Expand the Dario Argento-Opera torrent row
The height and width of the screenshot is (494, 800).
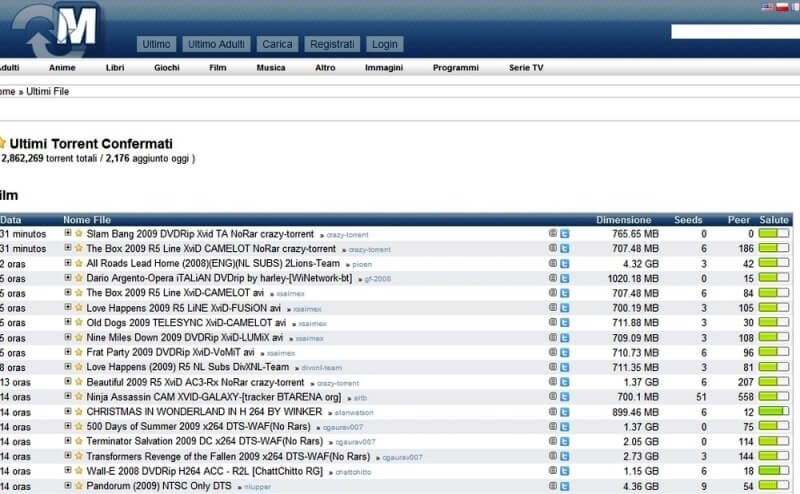coord(67,278)
